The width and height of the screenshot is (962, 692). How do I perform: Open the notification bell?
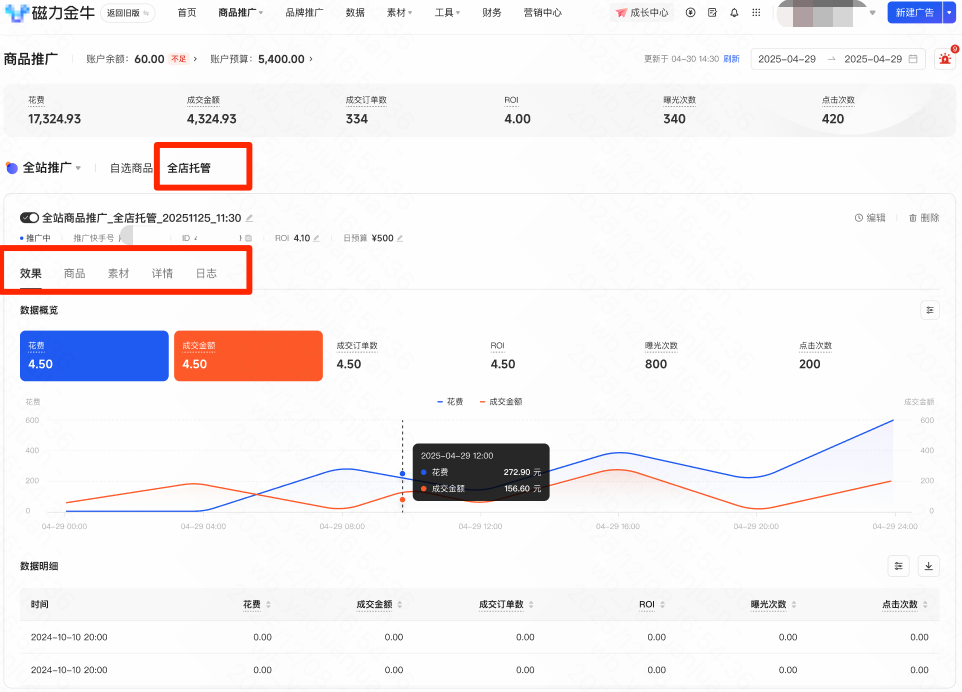pyautogui.click(x=734, y=12)
